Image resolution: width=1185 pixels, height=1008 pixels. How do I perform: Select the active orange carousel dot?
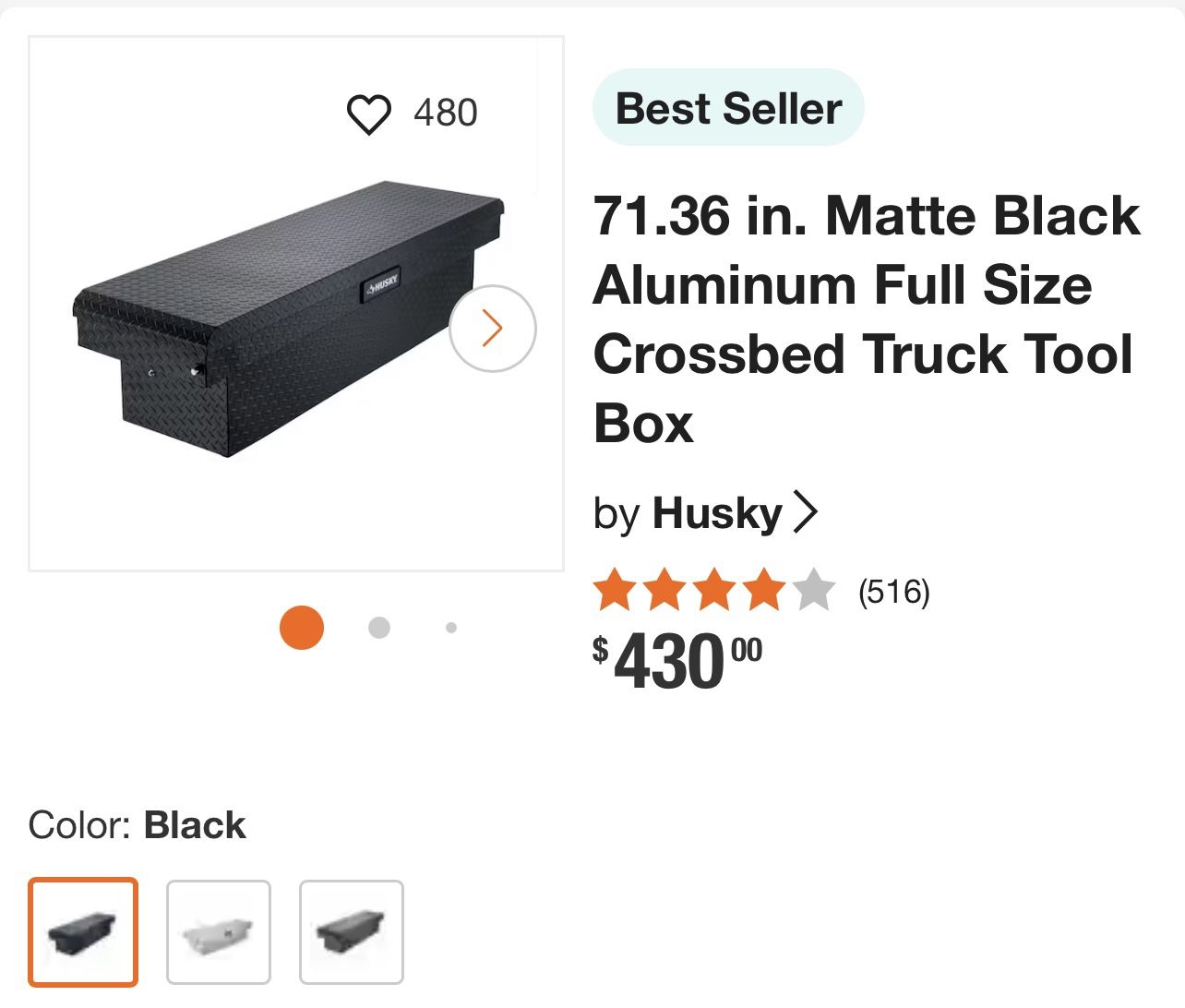coord(302,628)
